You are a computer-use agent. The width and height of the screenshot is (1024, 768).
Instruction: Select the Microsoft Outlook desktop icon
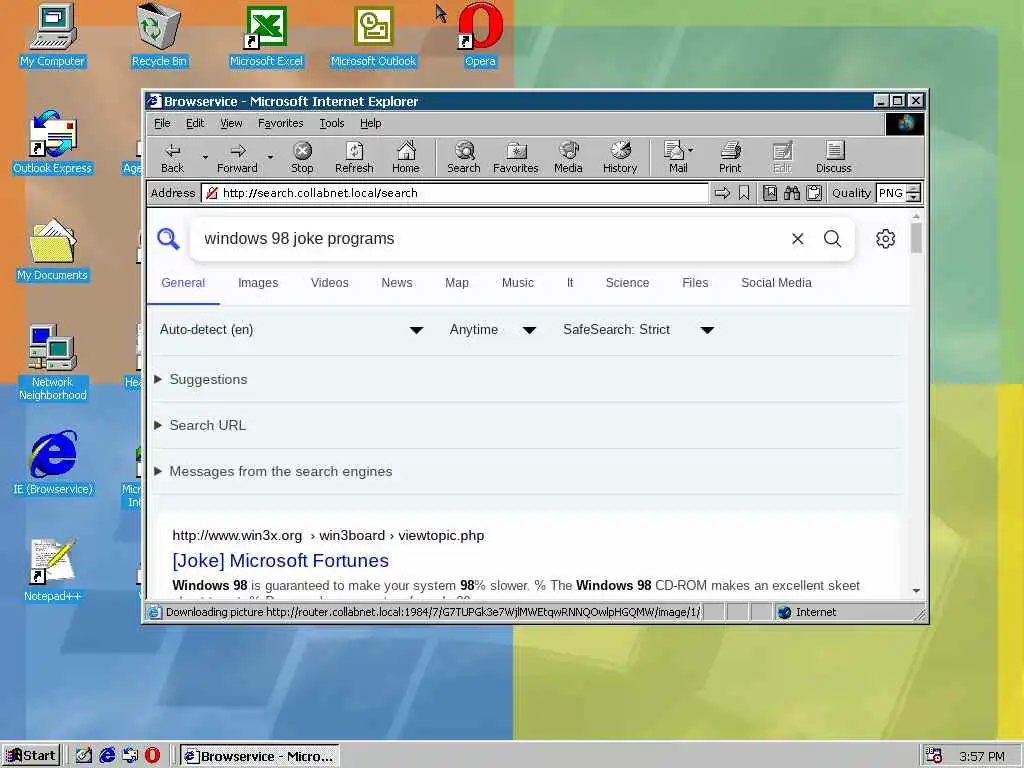point(374,36)
